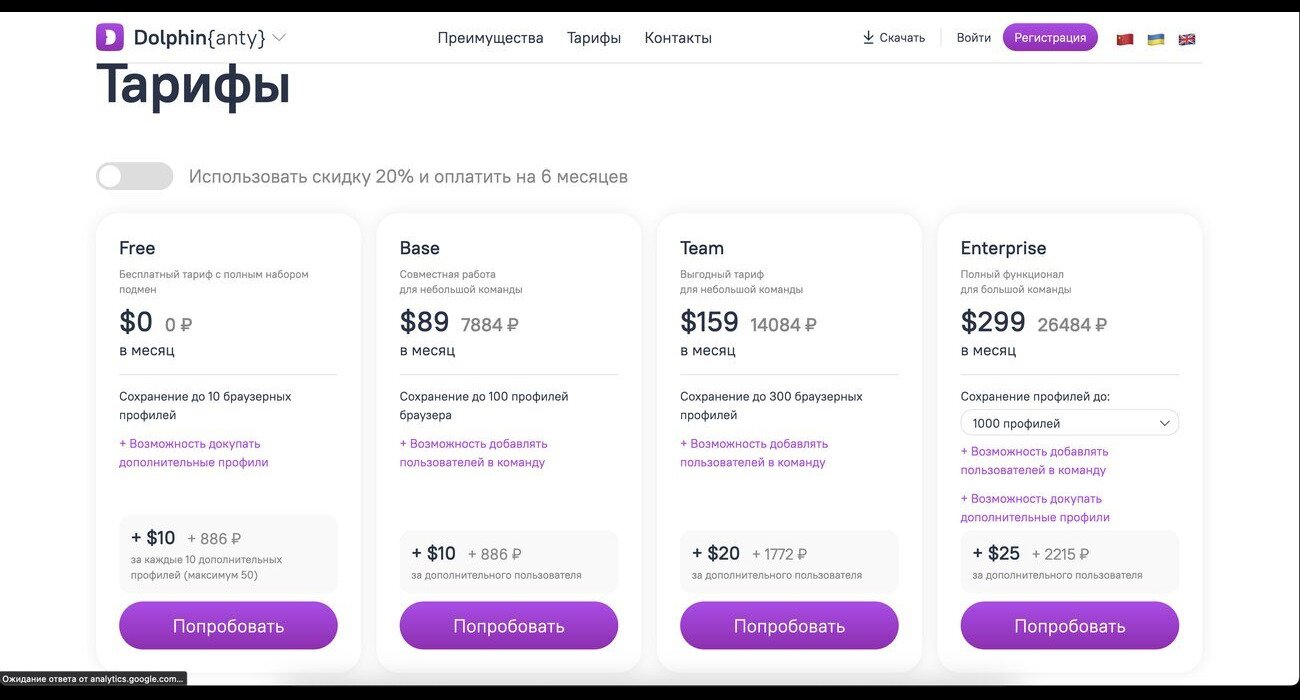Click the Войти login link

(973, 38)
